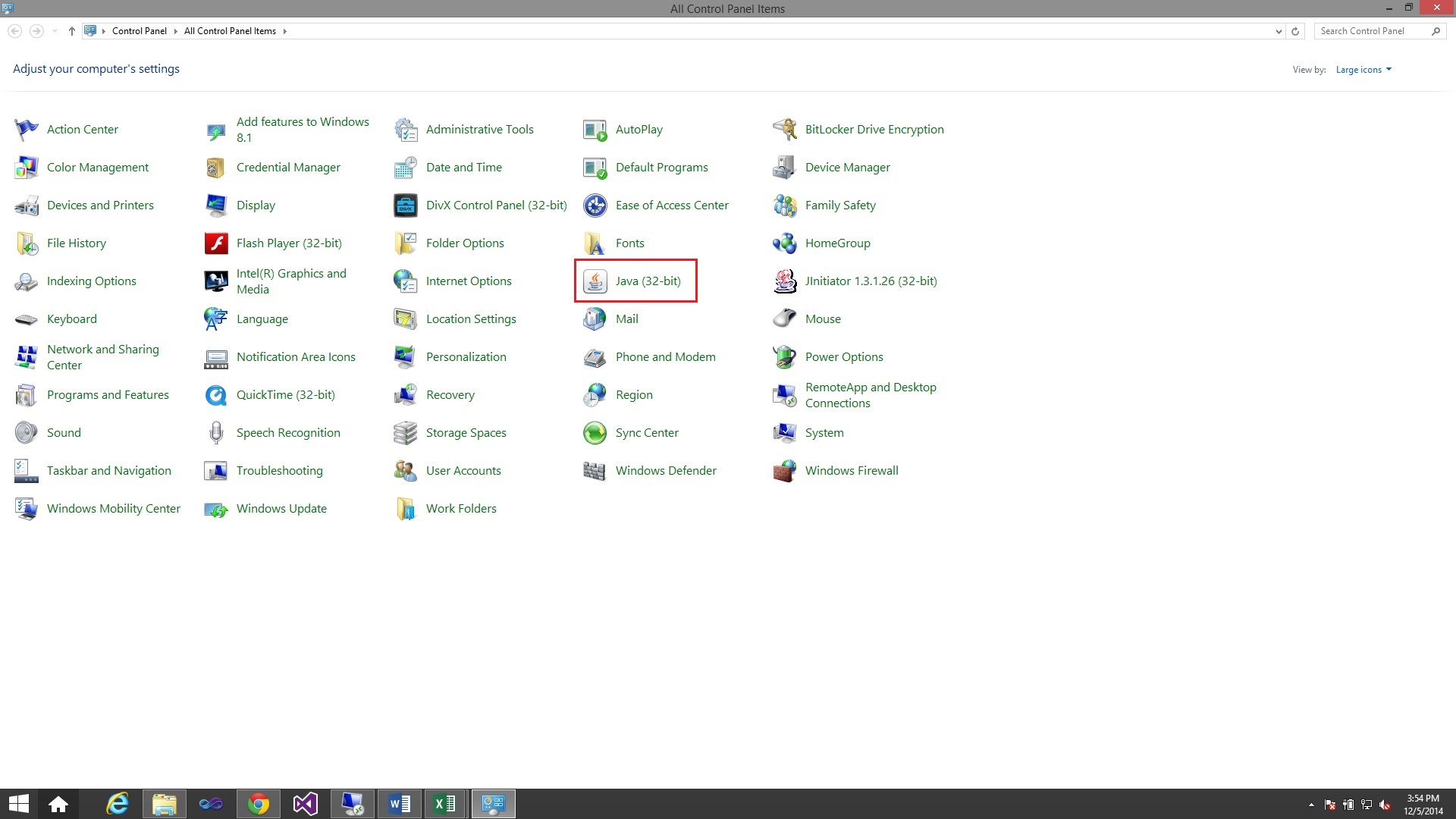Click the Search Control Panel field

point(1373,31)
